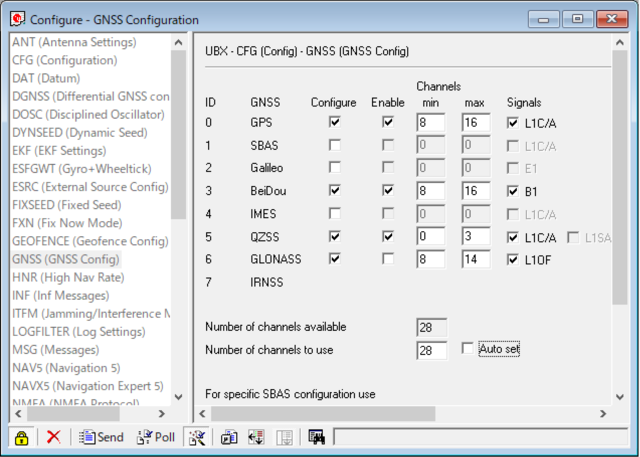Image resolution: width=640 pixels, height=457 pixels.
Task: Click the message list scroll up arrow
Action: (x=178, y=42)
